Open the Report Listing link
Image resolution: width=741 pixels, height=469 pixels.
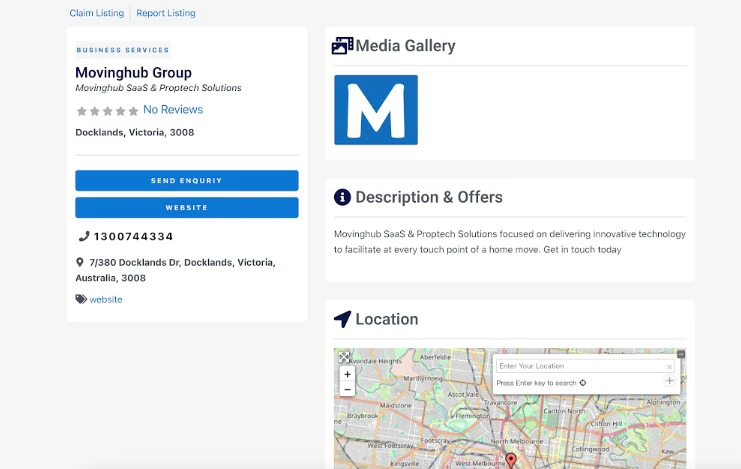(166, 13)
